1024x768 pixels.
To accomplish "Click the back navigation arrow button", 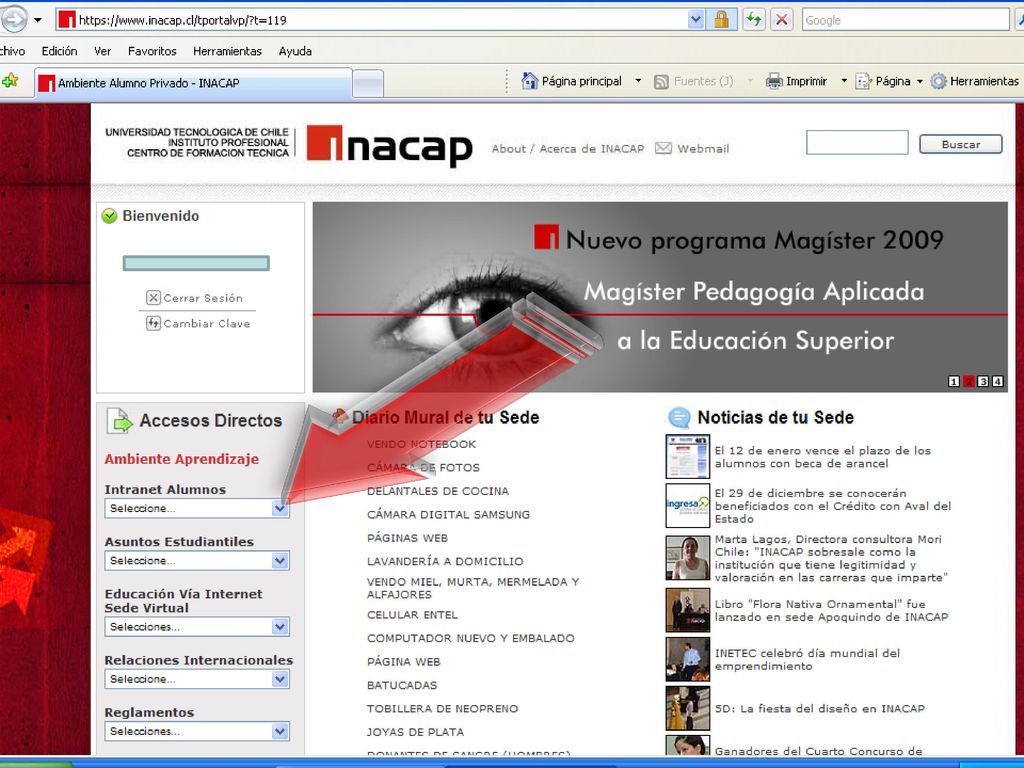I will point(14,20).
